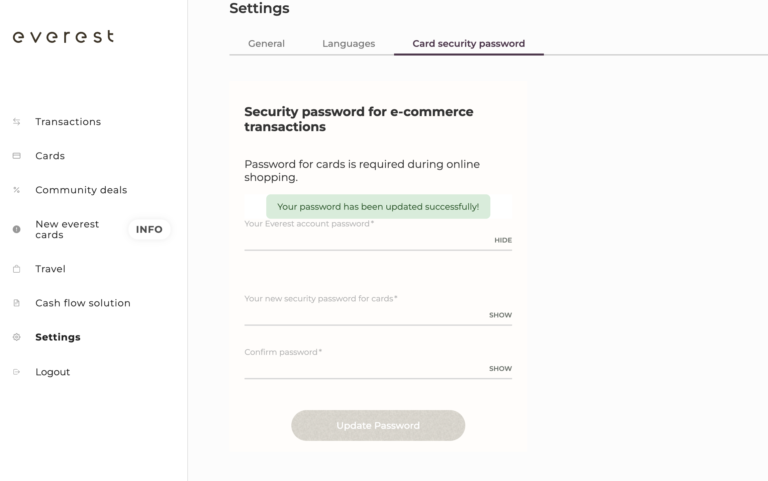The width and height of the screenshot is (768, 481).
Task: Click the Everest account password field
Action: point(366,240)
